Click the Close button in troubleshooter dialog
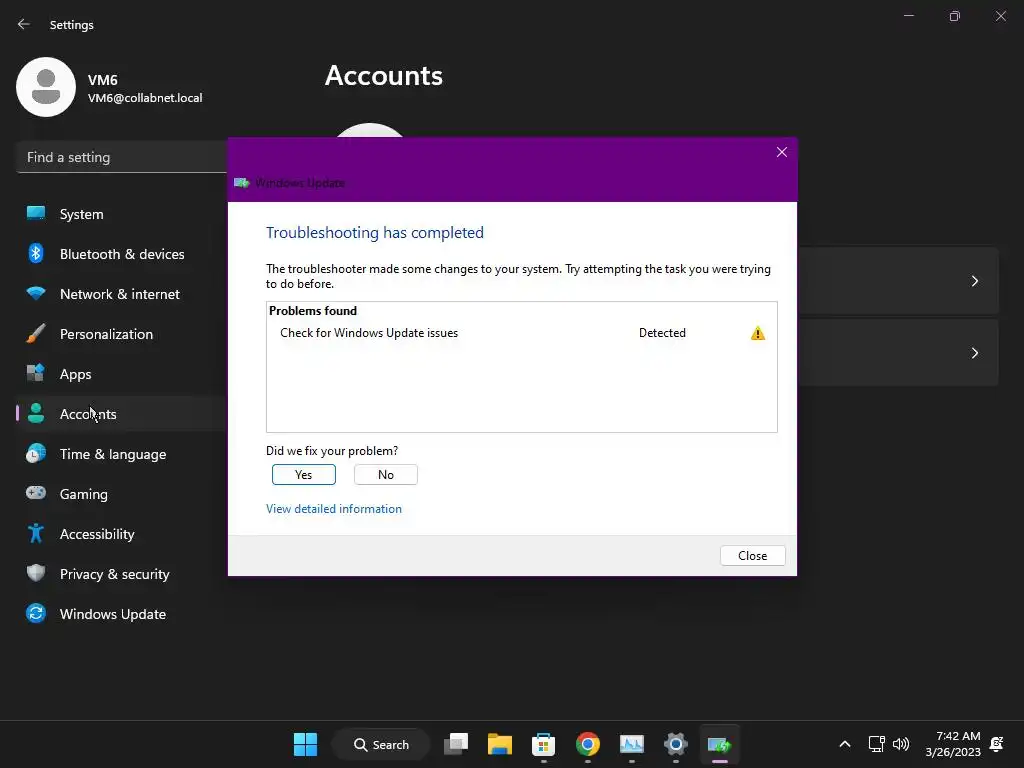Screen dimensions: 1024x768 click(x=752, y=556)
